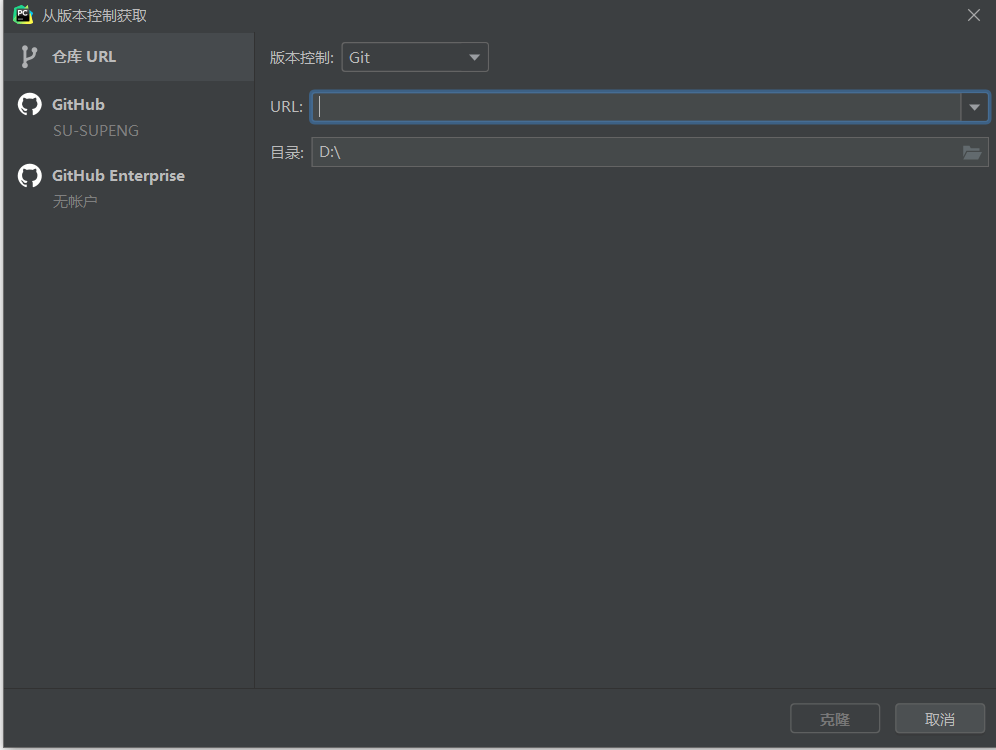
Task: Click the GitHub Enterprise octocat icon
Action: tap(29, 176)
